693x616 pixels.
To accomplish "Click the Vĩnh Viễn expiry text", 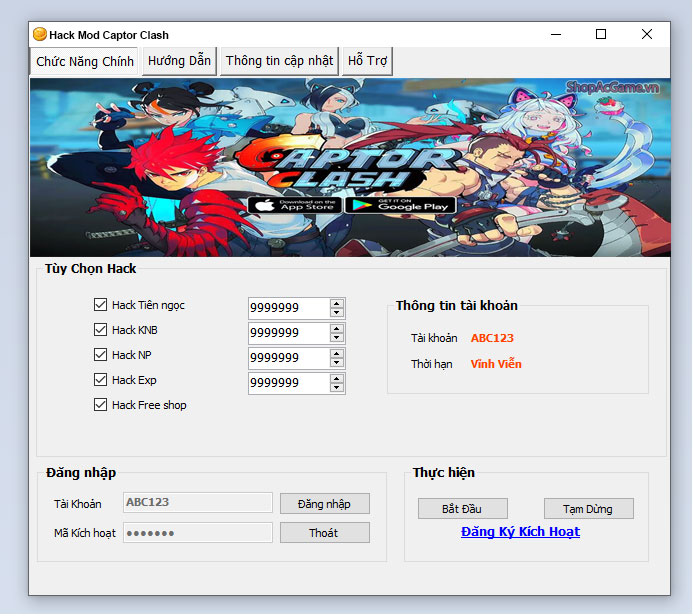I will [x=496, y=364].
